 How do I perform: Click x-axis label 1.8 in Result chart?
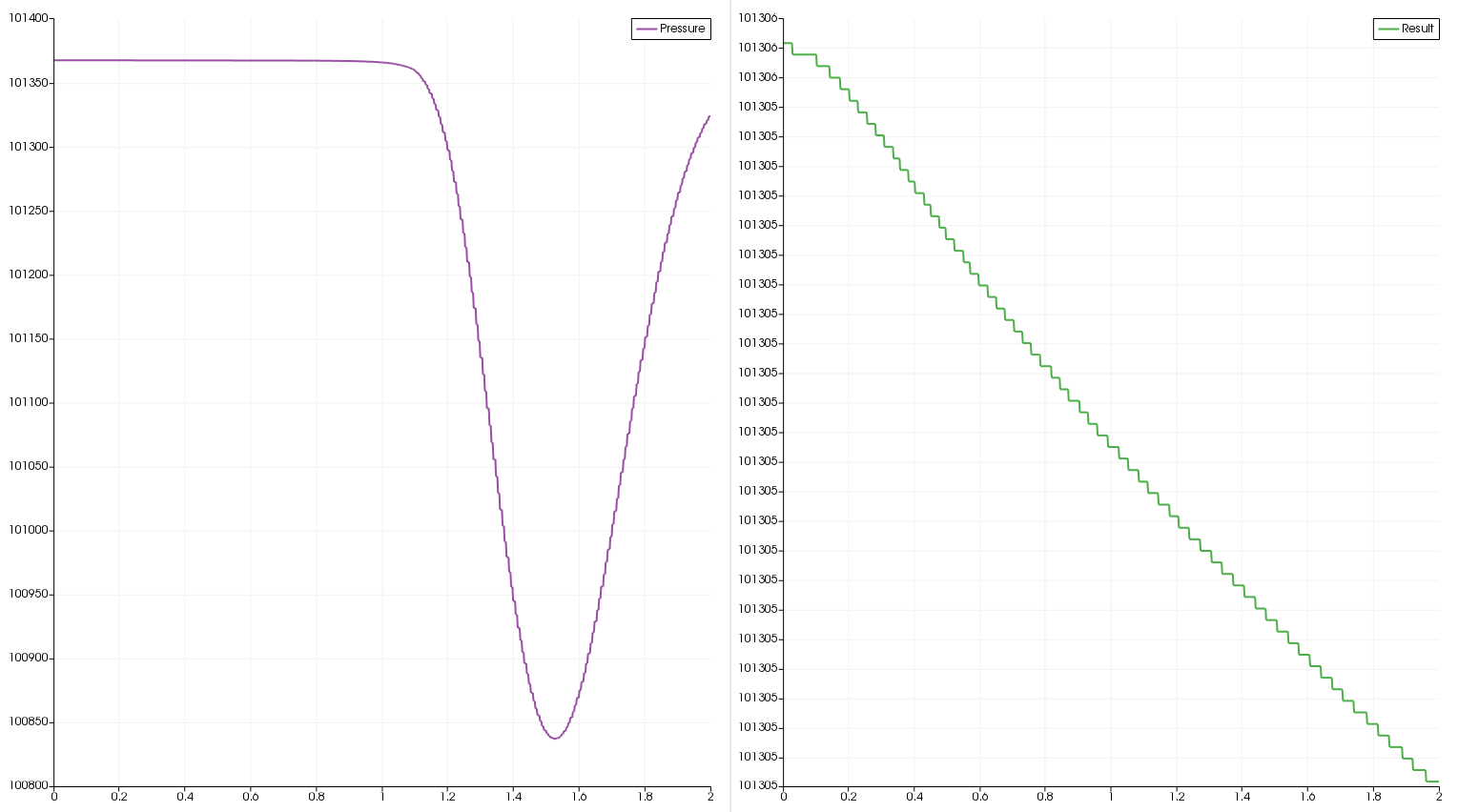(x=1373, y=797)
